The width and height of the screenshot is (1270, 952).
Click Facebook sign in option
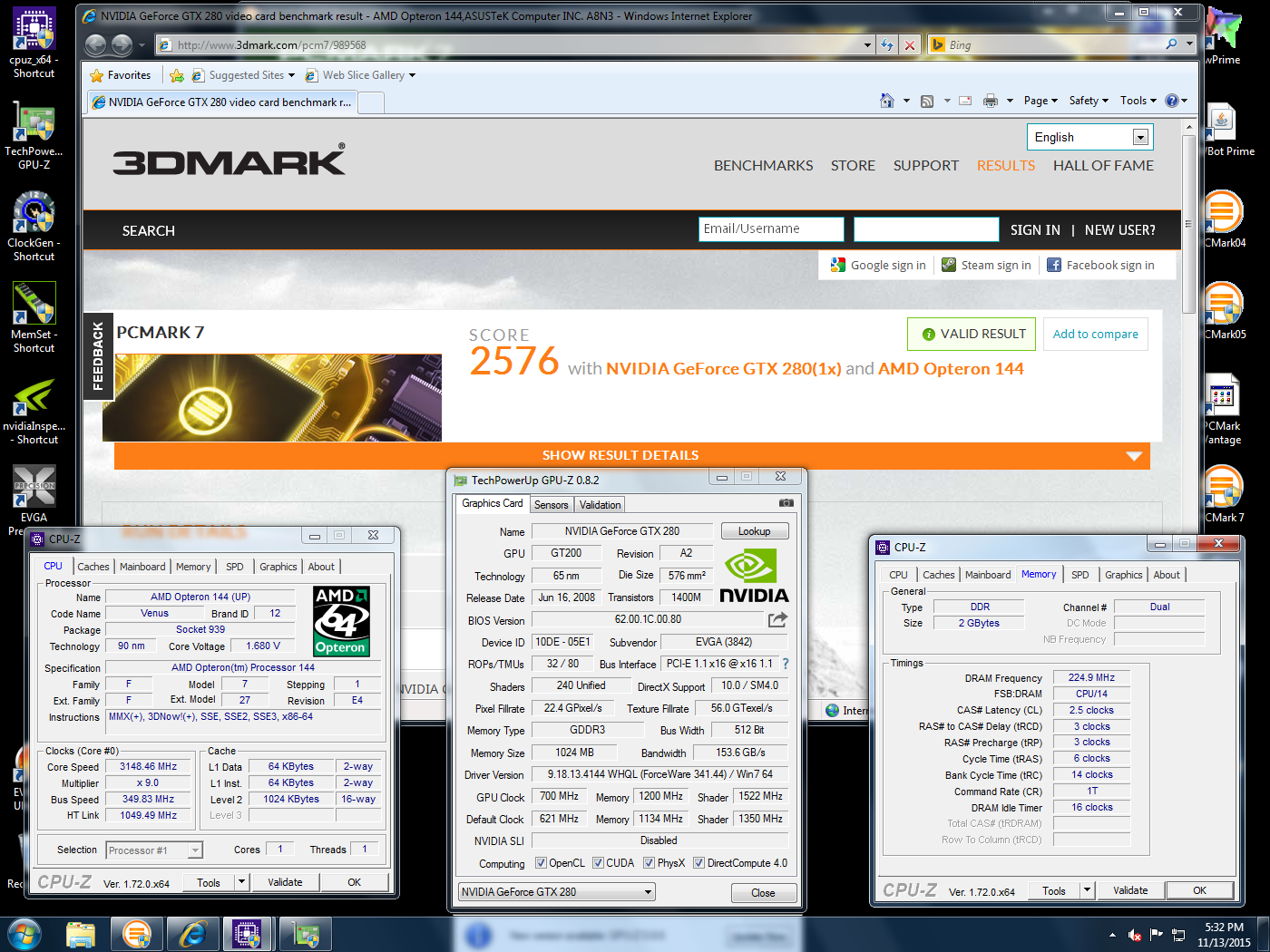pos(1100,265)
